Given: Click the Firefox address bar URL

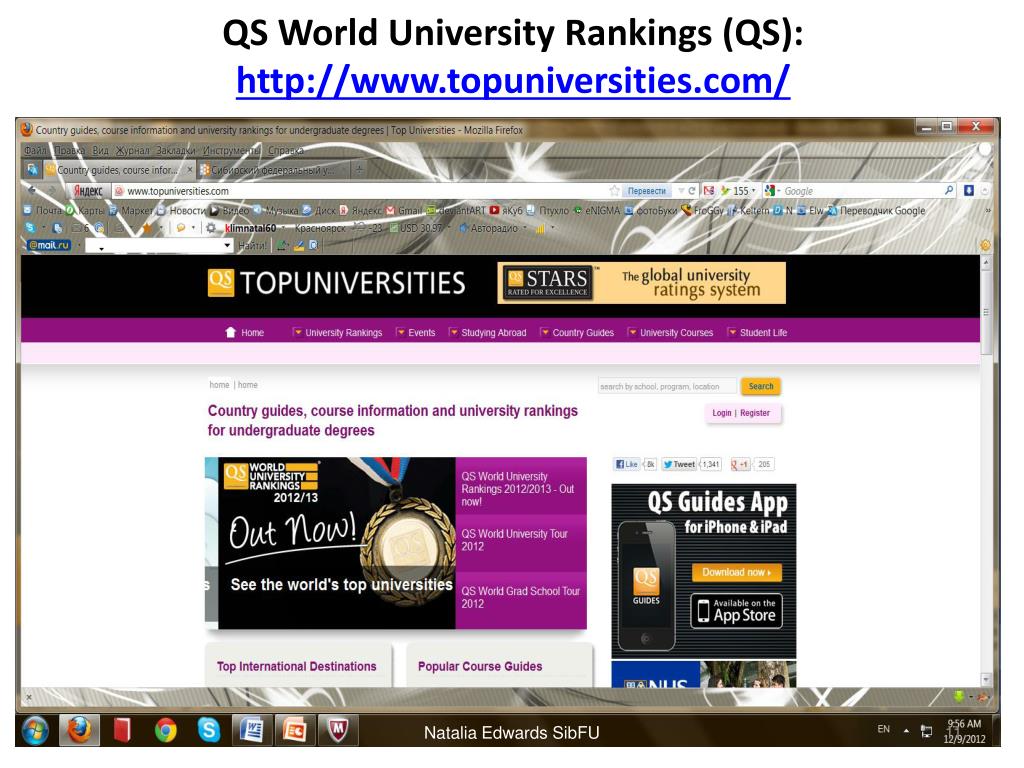Looking at the screenshot, I should coord(178,191).
